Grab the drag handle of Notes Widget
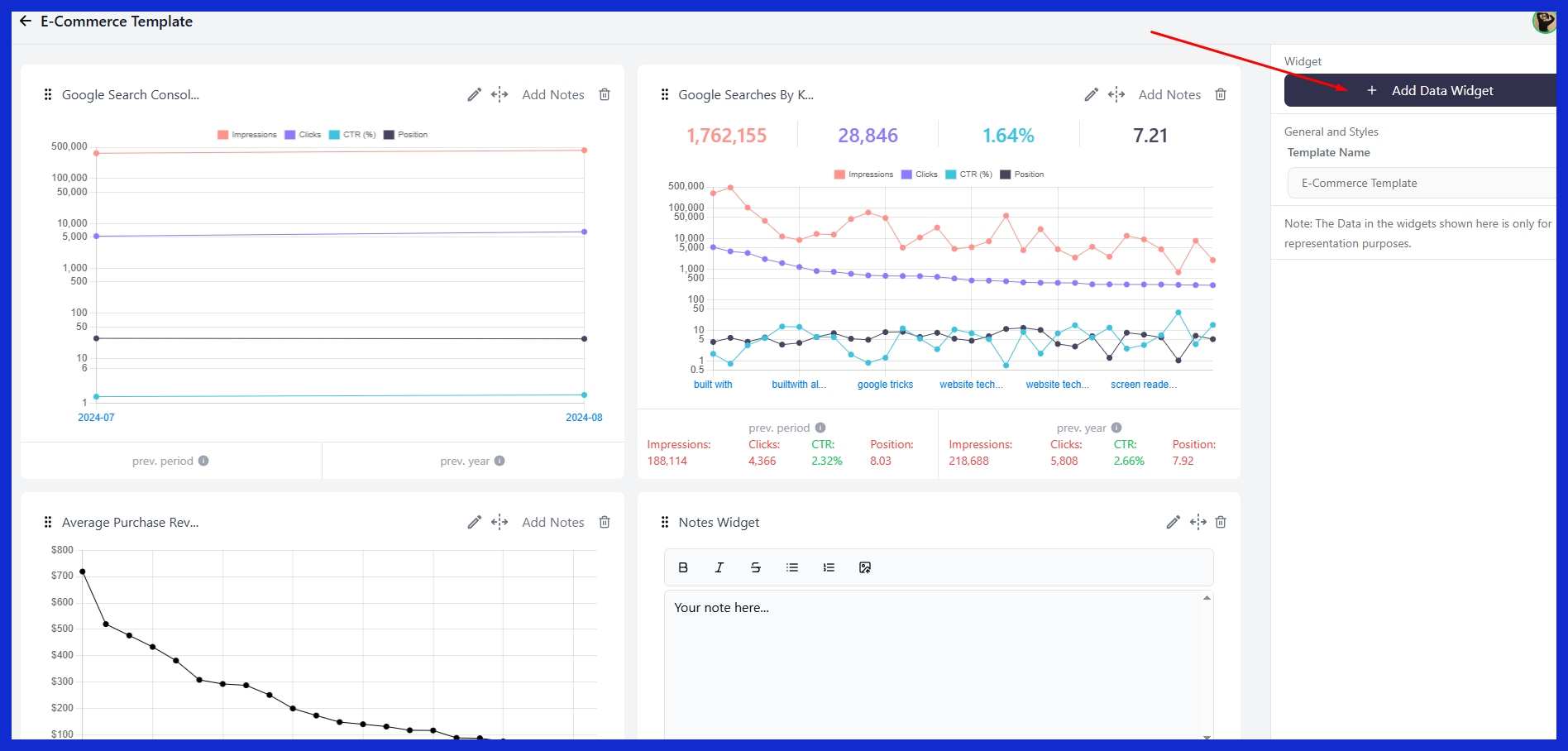This screenshot has width=1568, height=751. point(665,522)
